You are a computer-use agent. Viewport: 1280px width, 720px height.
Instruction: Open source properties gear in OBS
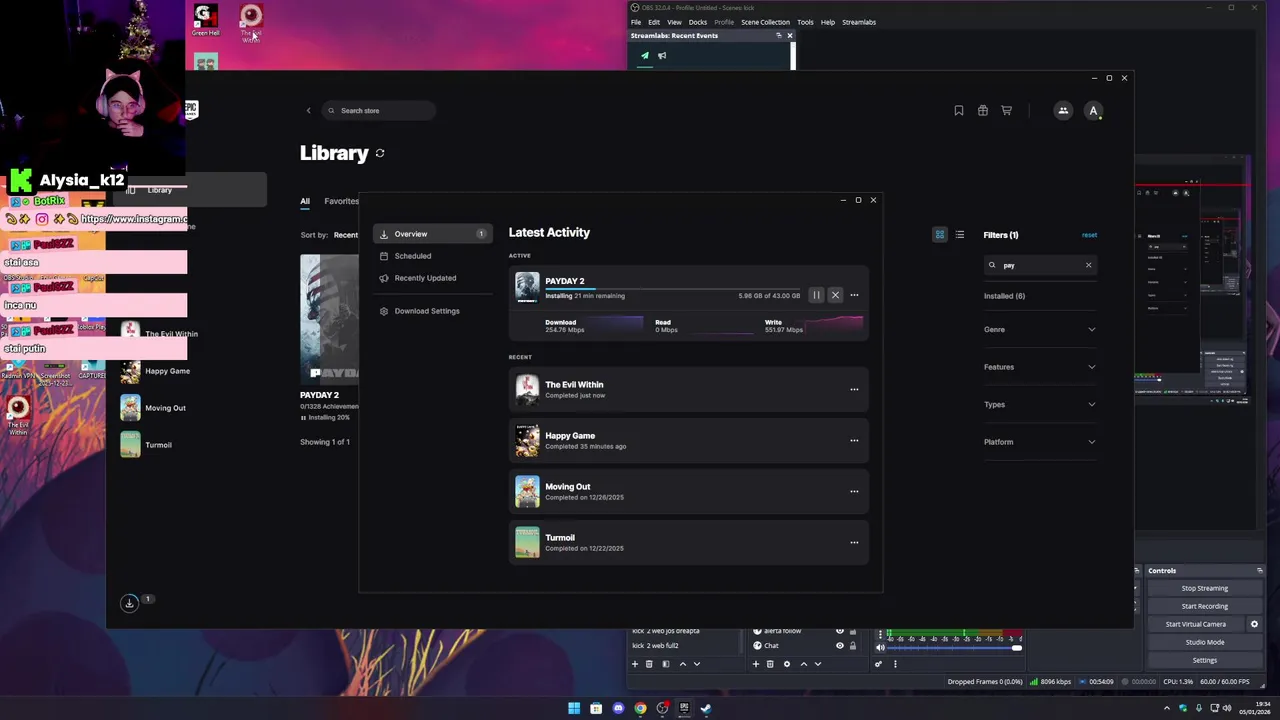(x=786, y=664)
